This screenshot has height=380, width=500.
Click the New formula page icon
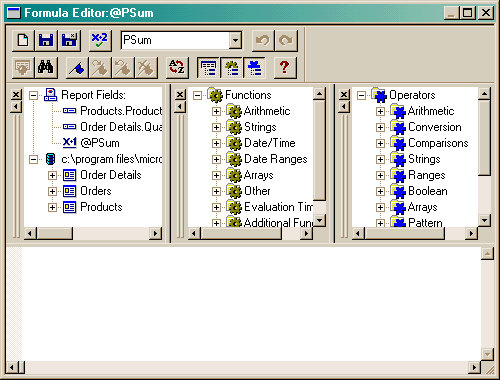point(23,41)
